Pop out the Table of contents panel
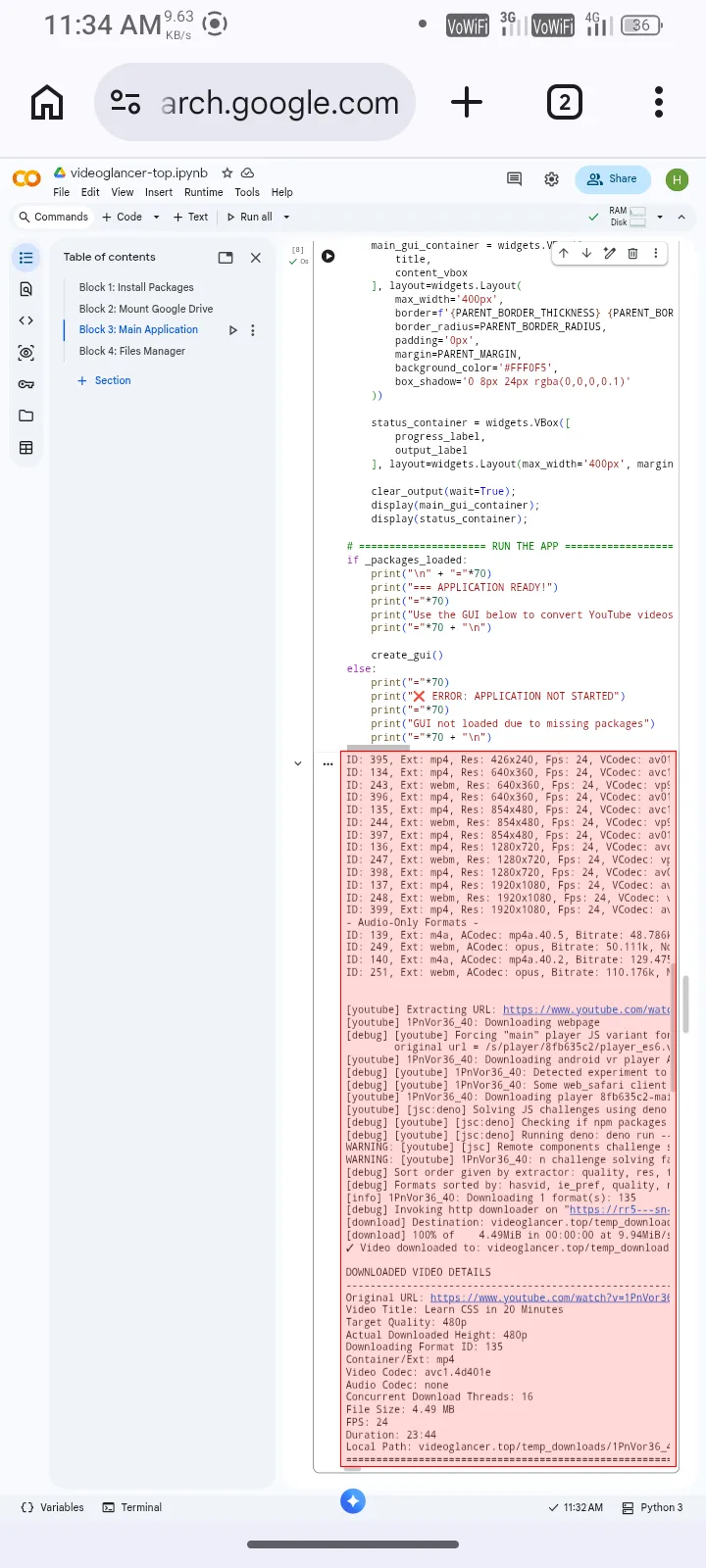The width and height of the screenshot is (706, 1568). point(226,258)
